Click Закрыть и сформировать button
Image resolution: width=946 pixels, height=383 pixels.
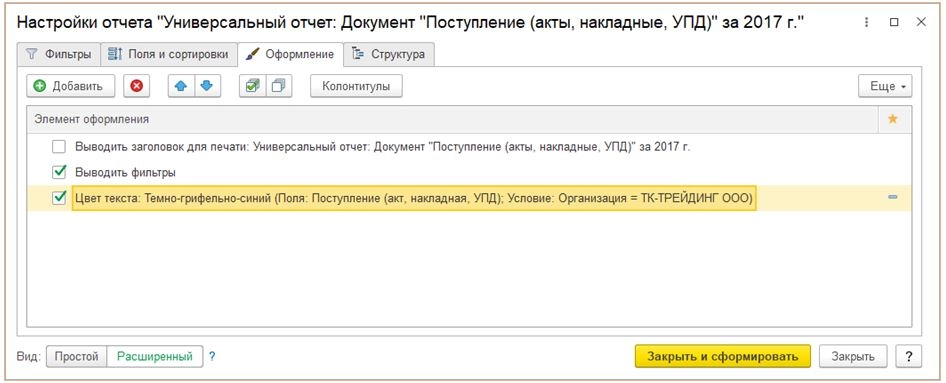pos(723,356)
